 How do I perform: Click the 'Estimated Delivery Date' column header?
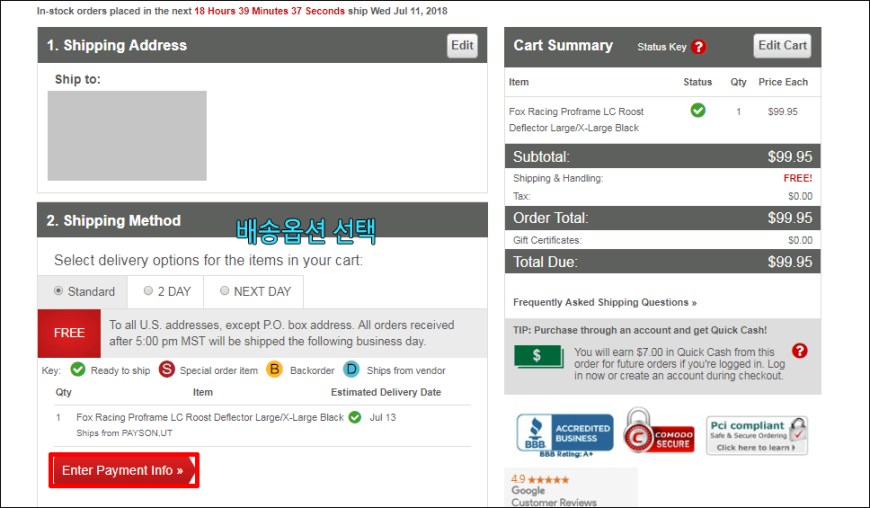pos(386,392)
